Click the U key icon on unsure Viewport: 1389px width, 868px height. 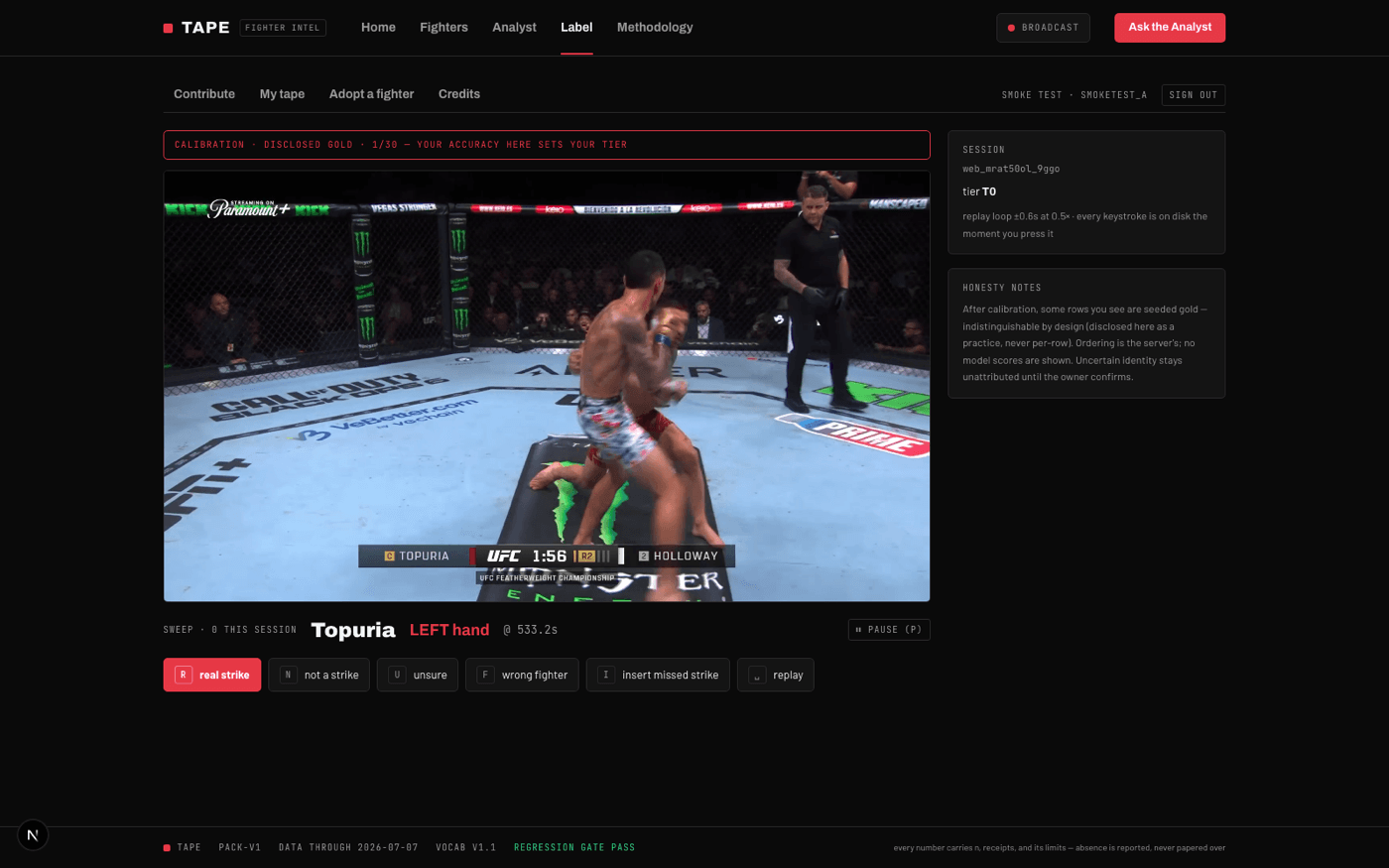pos(397,675)
